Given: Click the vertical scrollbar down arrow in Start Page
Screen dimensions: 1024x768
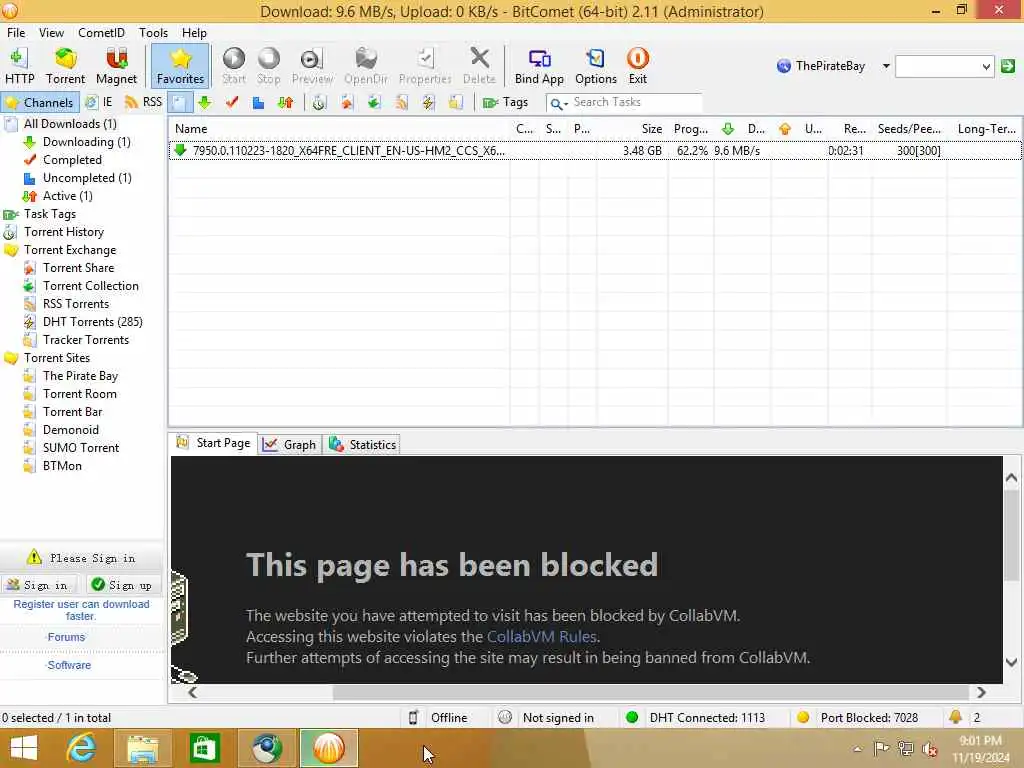Looking at the screenshot, I should (x=1012, y=663).
